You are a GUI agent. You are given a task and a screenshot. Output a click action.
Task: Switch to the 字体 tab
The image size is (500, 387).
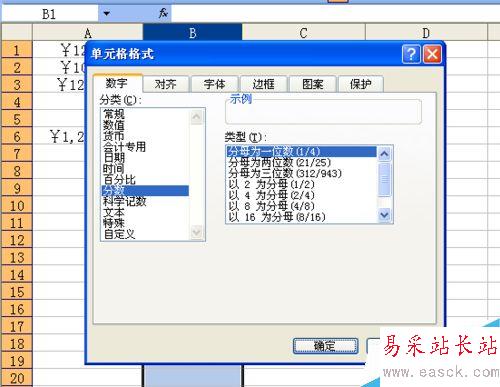(215, 84)
